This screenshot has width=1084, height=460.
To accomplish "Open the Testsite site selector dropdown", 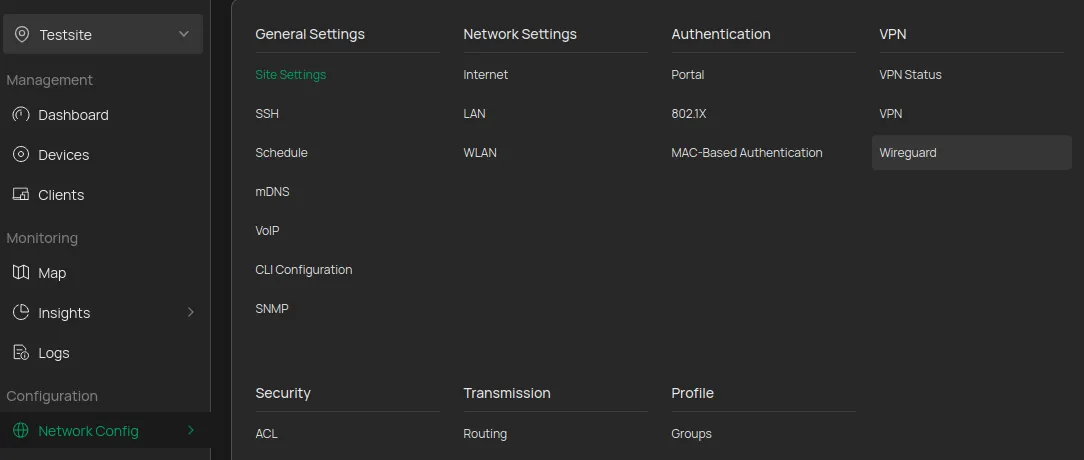I will 103,35.
